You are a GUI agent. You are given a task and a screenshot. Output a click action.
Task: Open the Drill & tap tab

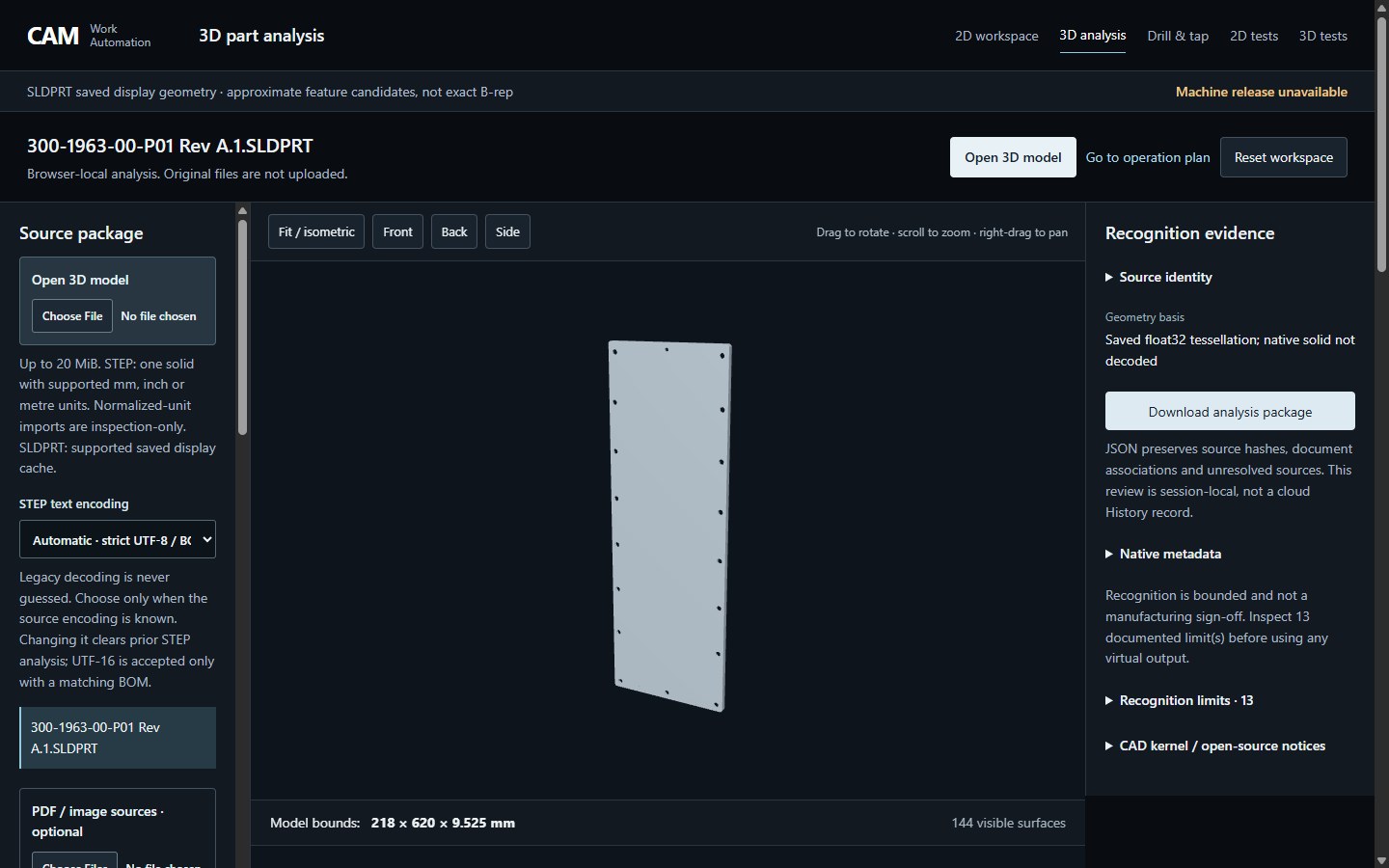pos(1178,36)
